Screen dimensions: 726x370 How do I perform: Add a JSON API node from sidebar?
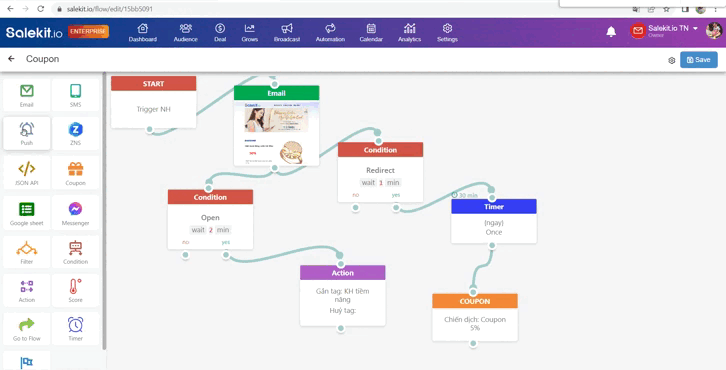tap(27, 169)
